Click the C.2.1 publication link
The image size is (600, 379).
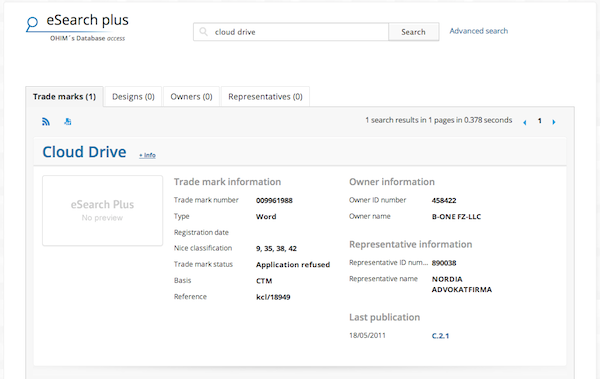click(440, 336)
